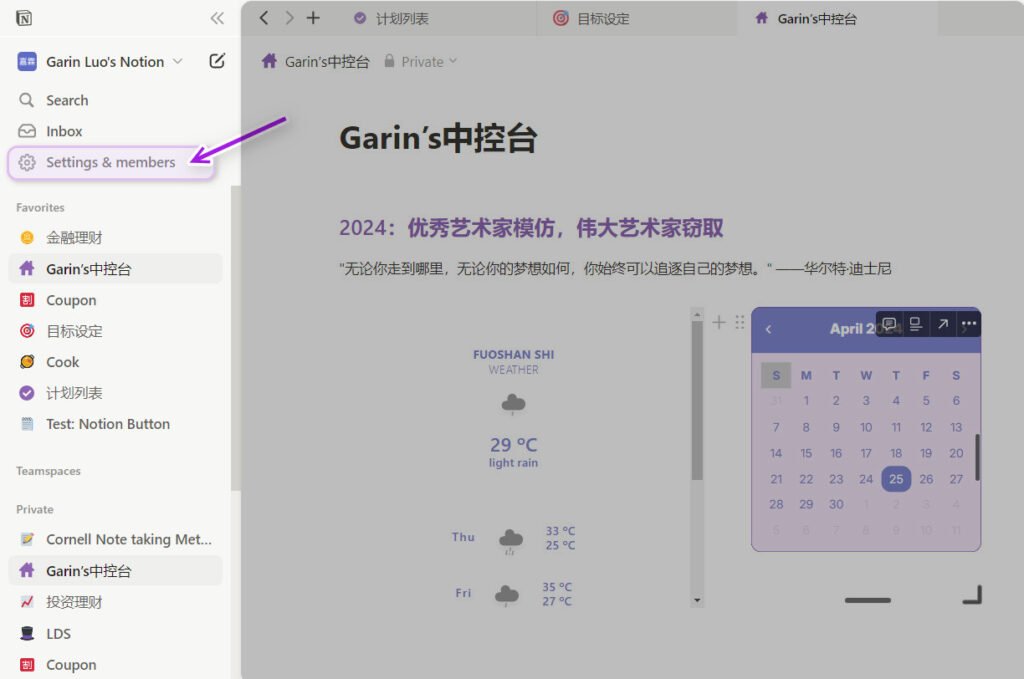Open LDS page in Private
The image size is (1024, 679).
[116, 633]
